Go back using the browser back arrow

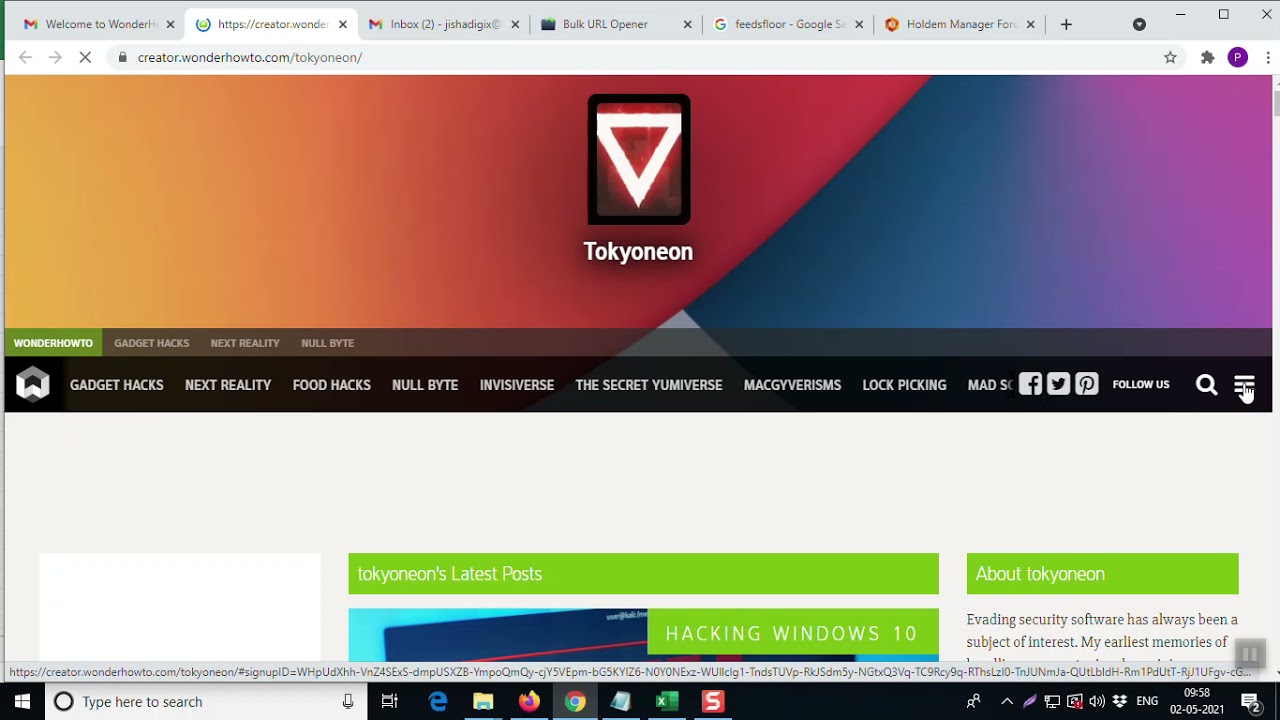click(x=25, y=57)
